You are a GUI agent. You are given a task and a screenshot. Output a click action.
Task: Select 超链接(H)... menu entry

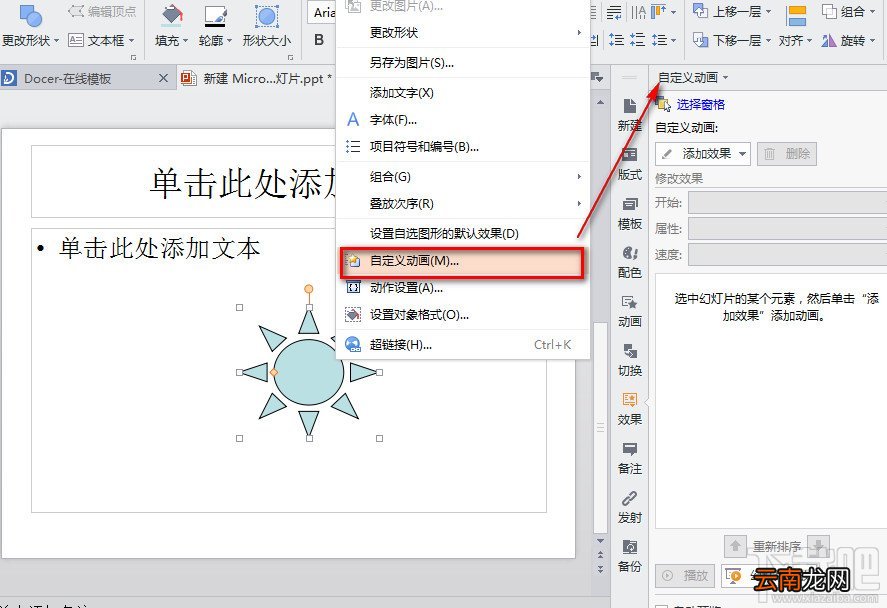463,344
